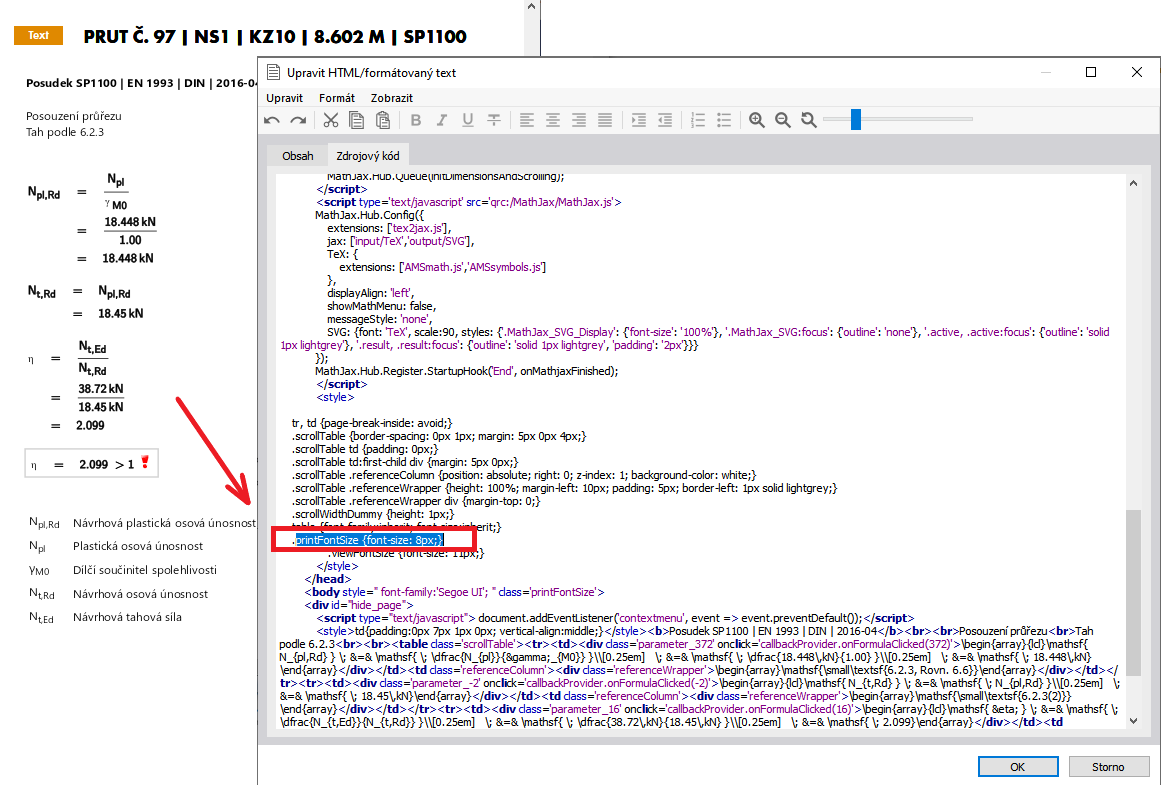1161x785 pixels.
Task: Click the .printFontSize CSS line
Action: pyautogui.click(x=368, y=540)
